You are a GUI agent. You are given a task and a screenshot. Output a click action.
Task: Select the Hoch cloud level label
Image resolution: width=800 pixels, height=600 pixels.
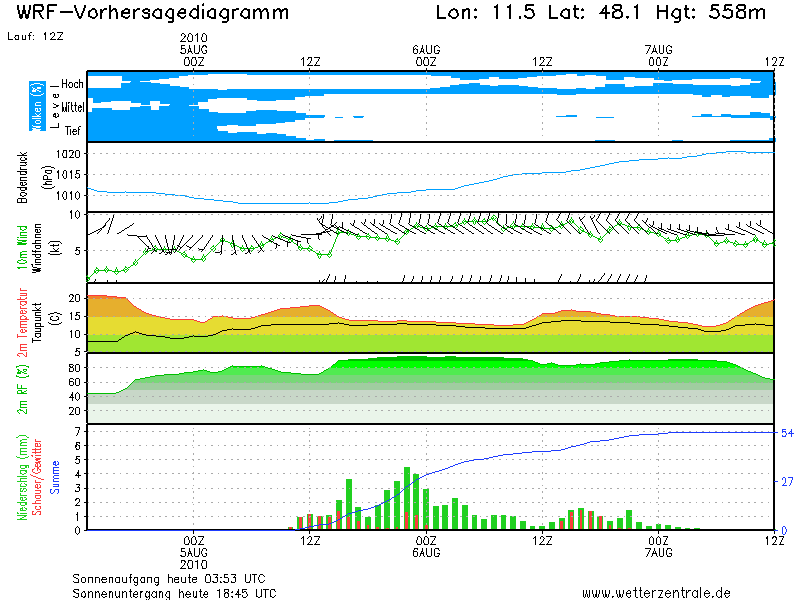pyautogui.click(x=72, y=83)
